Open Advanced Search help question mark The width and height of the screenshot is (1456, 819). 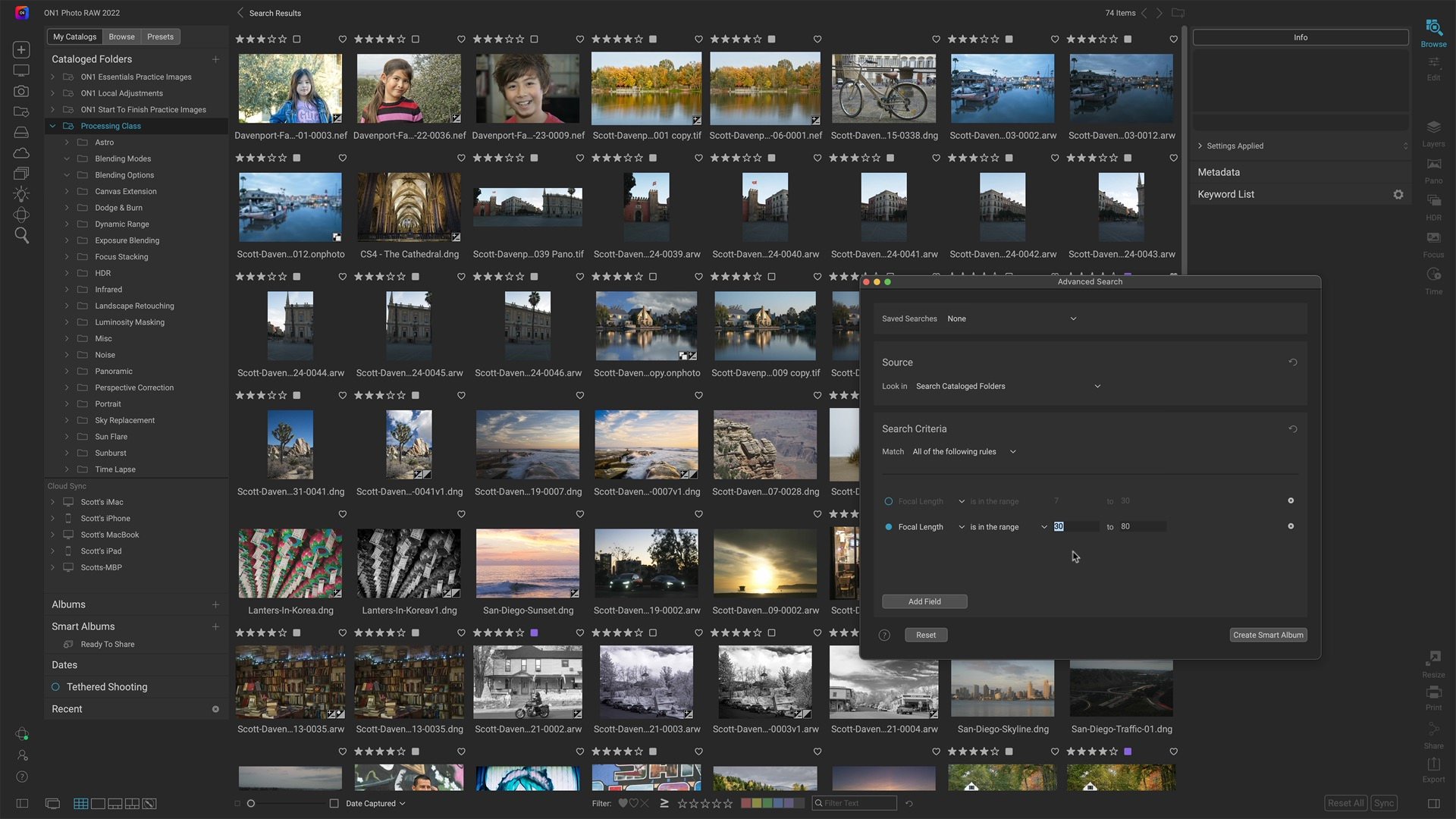(x=884, y=635)
